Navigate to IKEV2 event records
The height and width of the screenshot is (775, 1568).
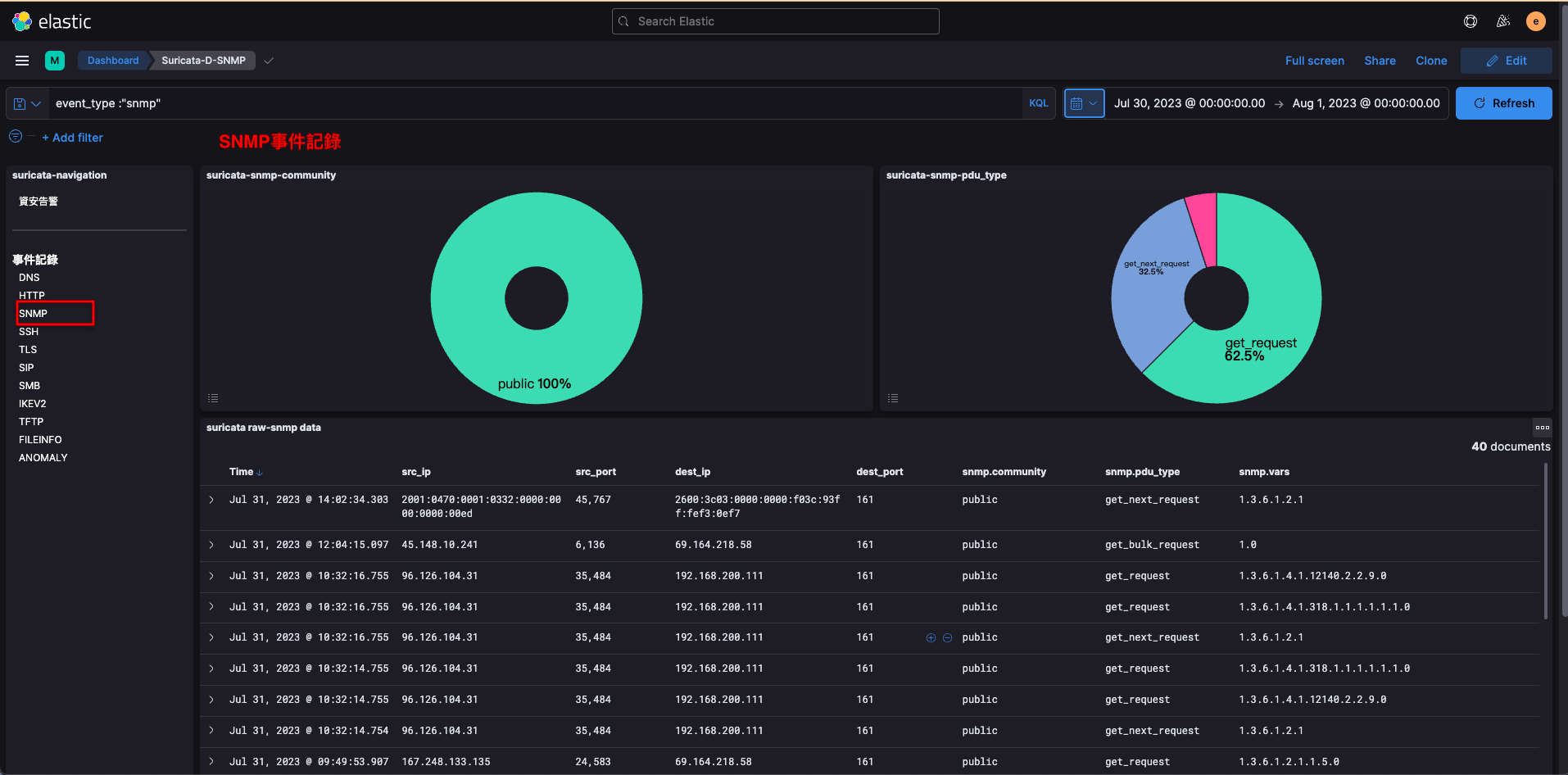[x=33, y=404]
